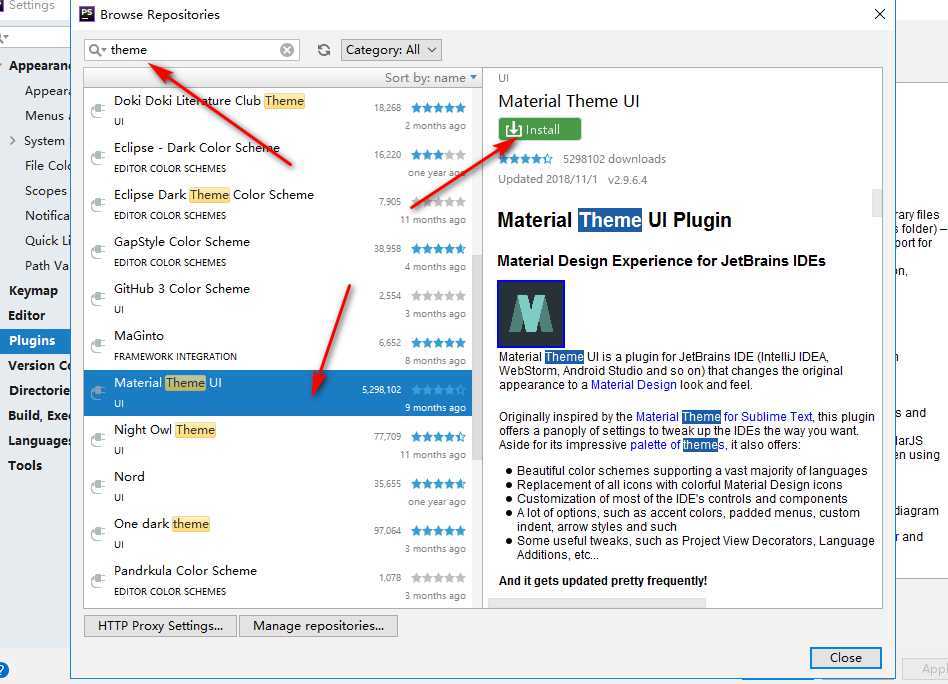This screenshot has width=948, height=684.
Task: Select Eclipse Dark Theme Color Scheme plugin
Action: 278,205
